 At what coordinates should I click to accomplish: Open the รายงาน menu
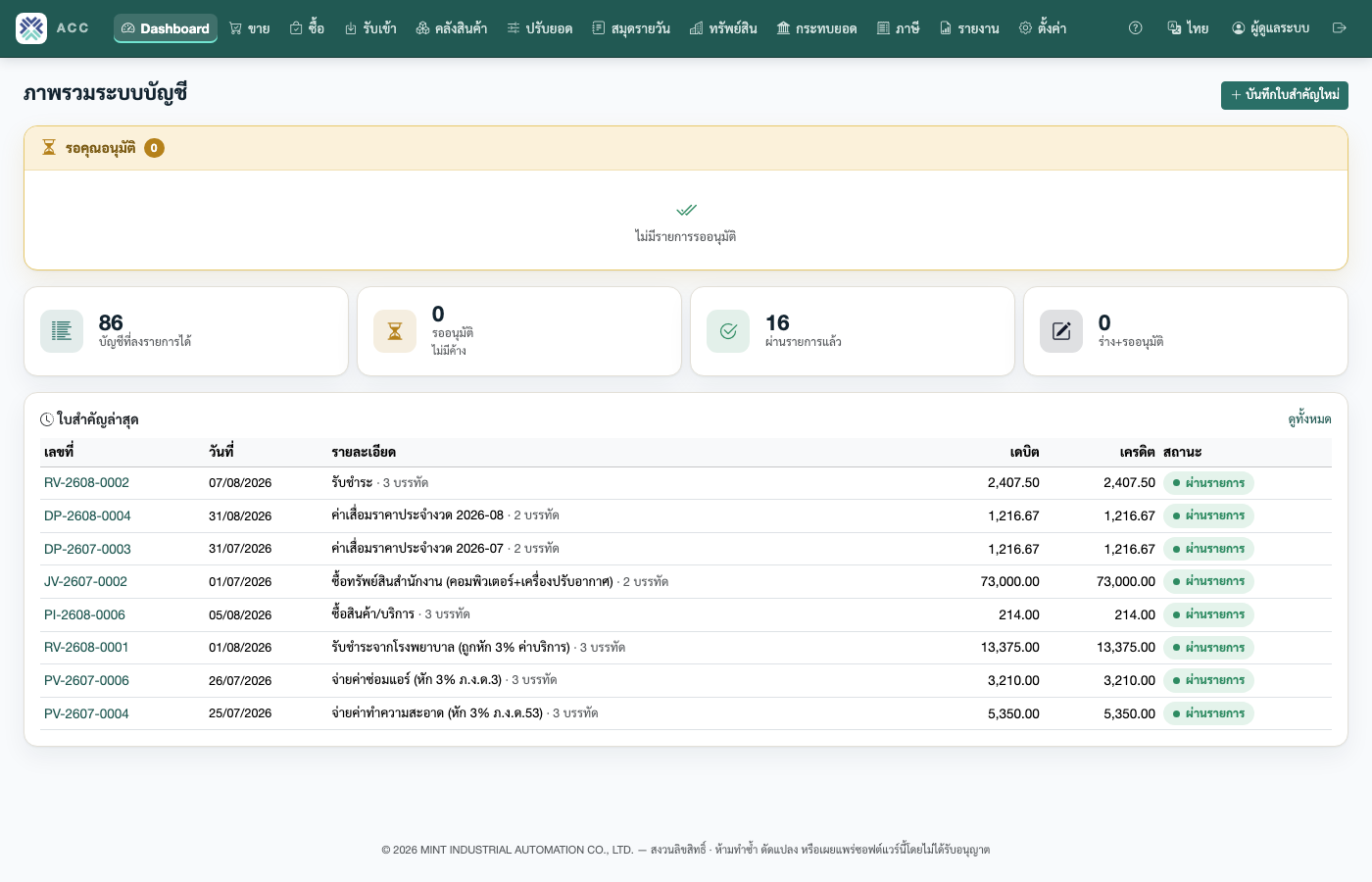coord(969,28)
